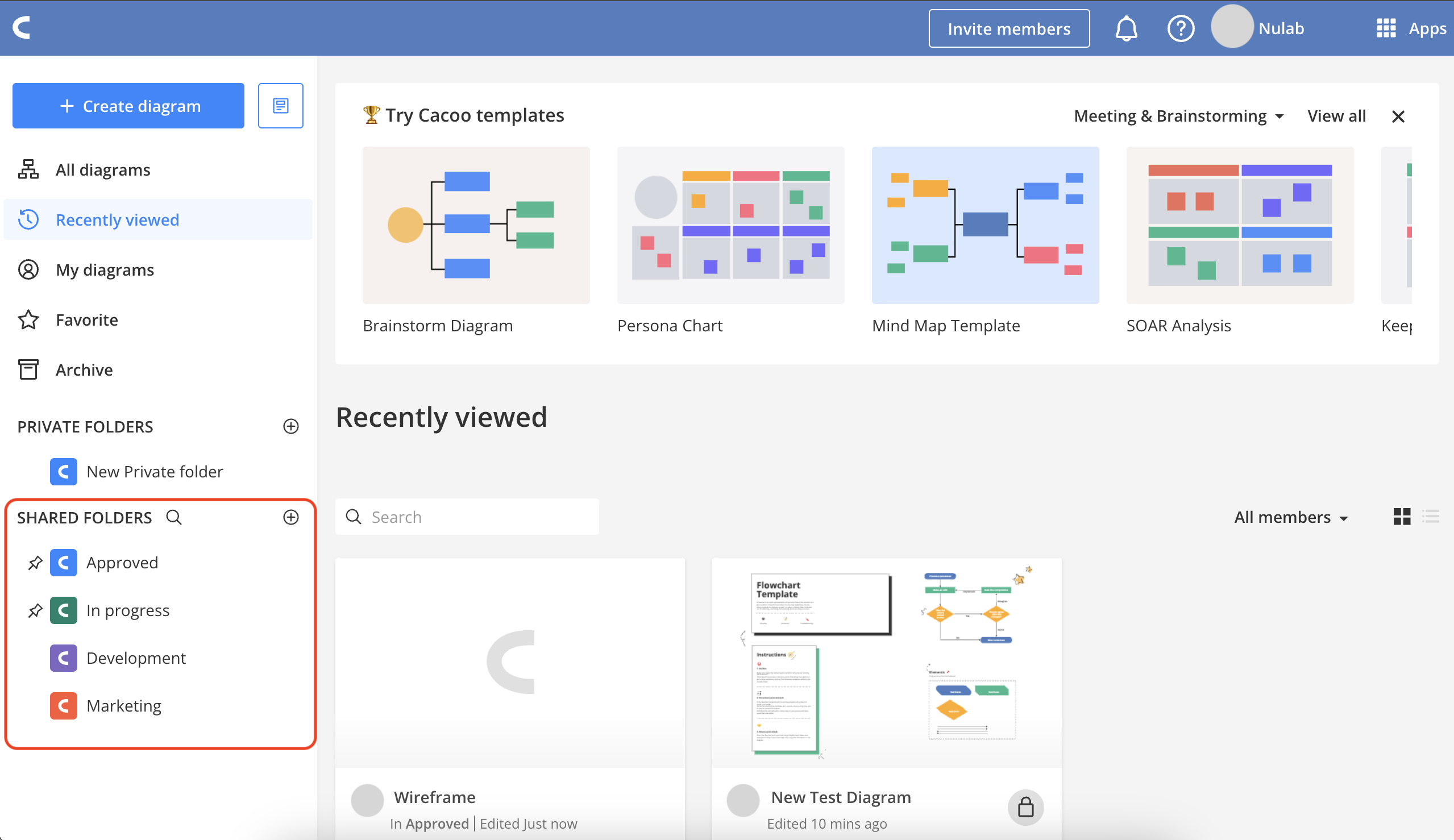The height and width of the screenshot is (840, 1454).
Task: Click the New Private folder icon
Action: point(64,471)
